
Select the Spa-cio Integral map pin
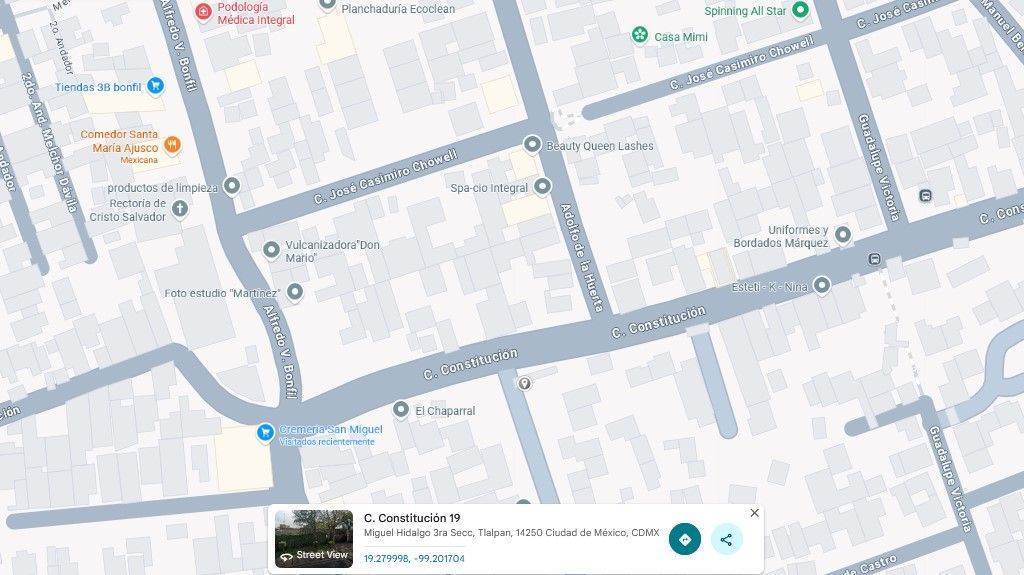542,187
